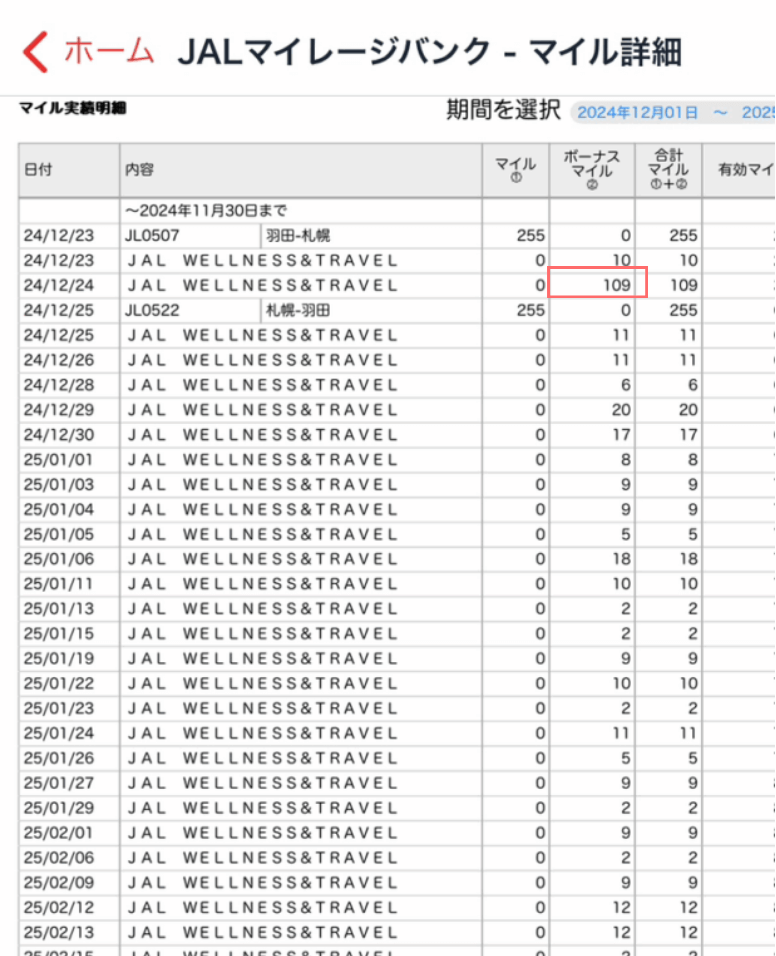Click the date 25/01/22

[x=59, y=683]
